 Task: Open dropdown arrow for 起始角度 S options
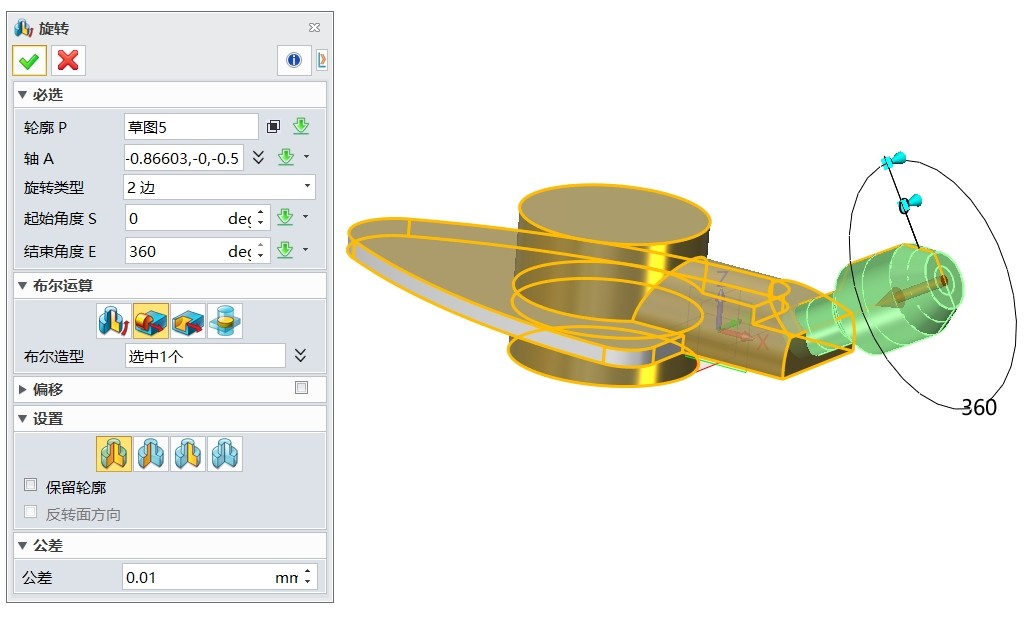[306, 216]
